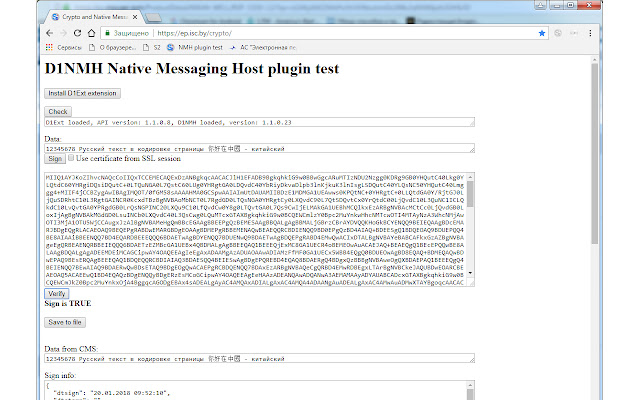
Task: Select the Crypto and Native Mess tab
Action: click(x=92, y=17)
